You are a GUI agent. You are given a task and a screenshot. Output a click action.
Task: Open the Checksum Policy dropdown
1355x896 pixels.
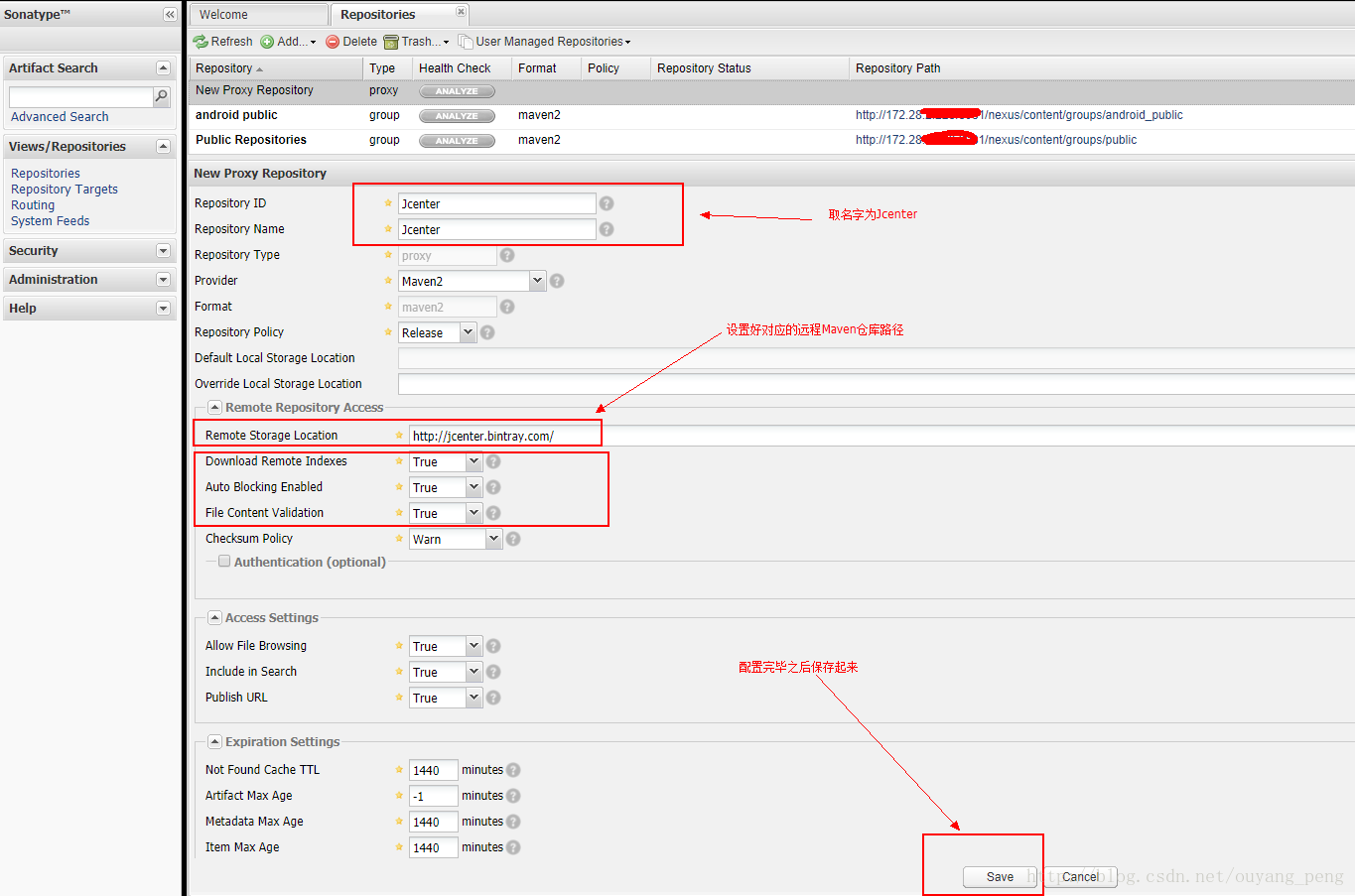click(493, 539)
